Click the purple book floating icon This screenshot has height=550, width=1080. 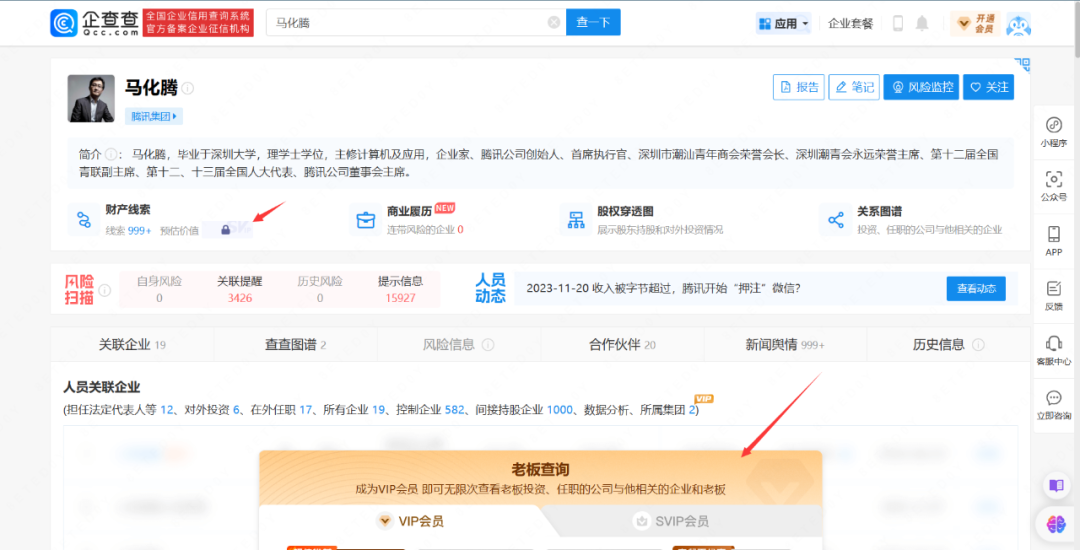coord(1056,485)
